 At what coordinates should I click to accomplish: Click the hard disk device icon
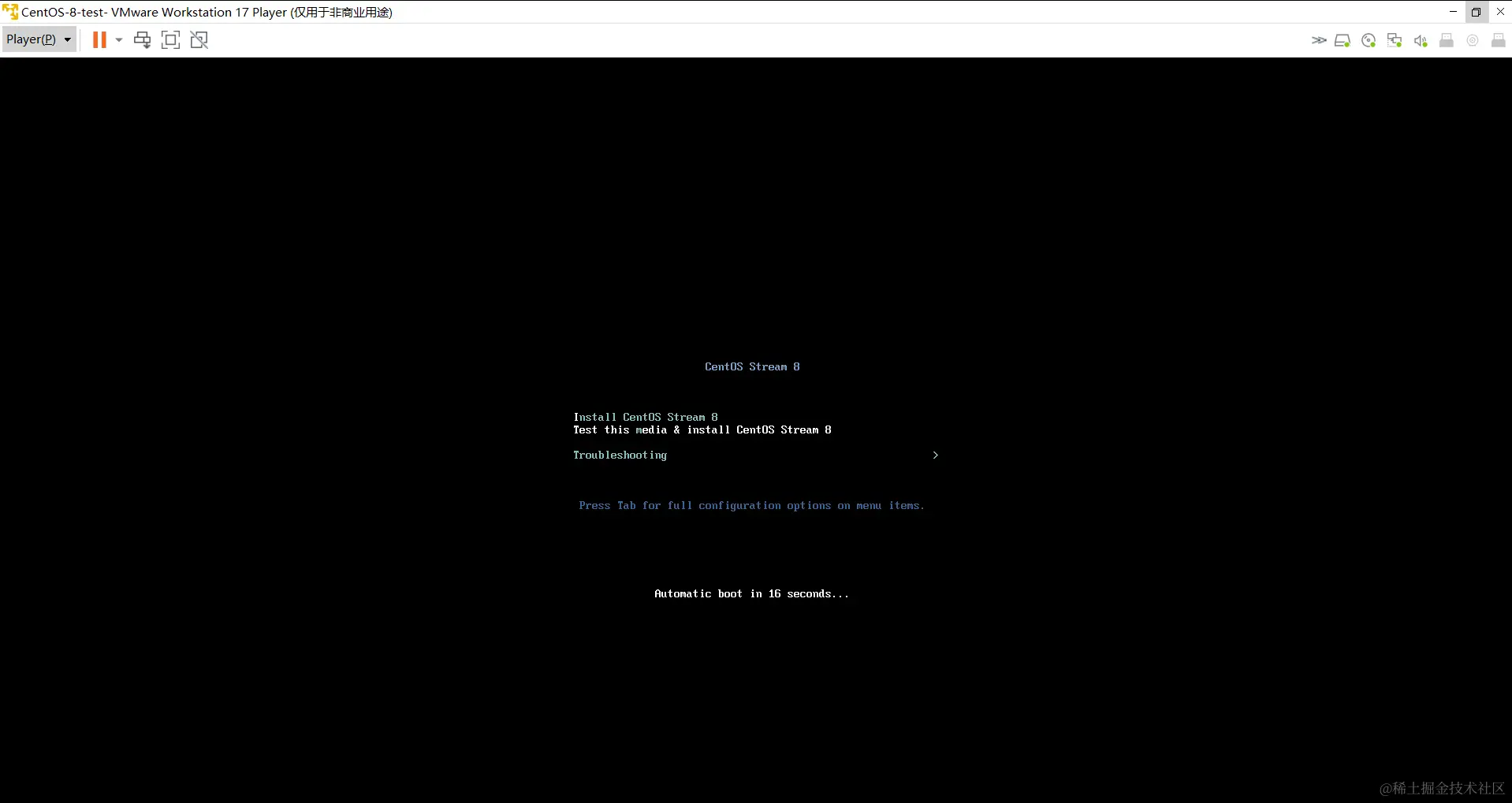pyautogui.click(x=1343, y=40)
